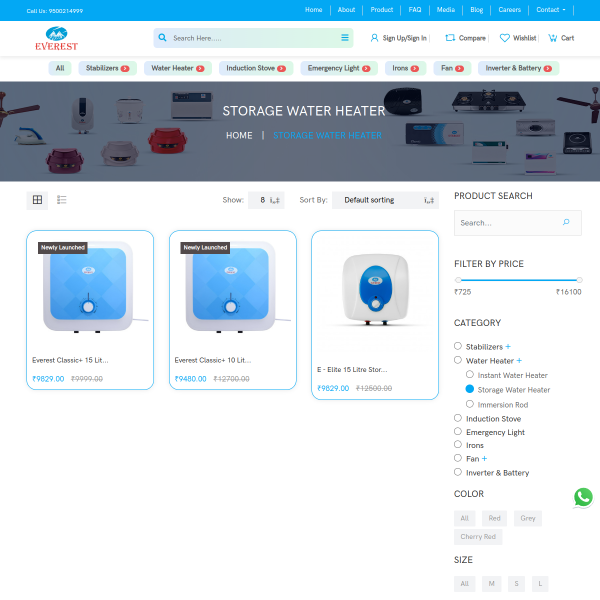Open the hamburger menu in search bar
The image size is (600, 600).
point(345,38)
